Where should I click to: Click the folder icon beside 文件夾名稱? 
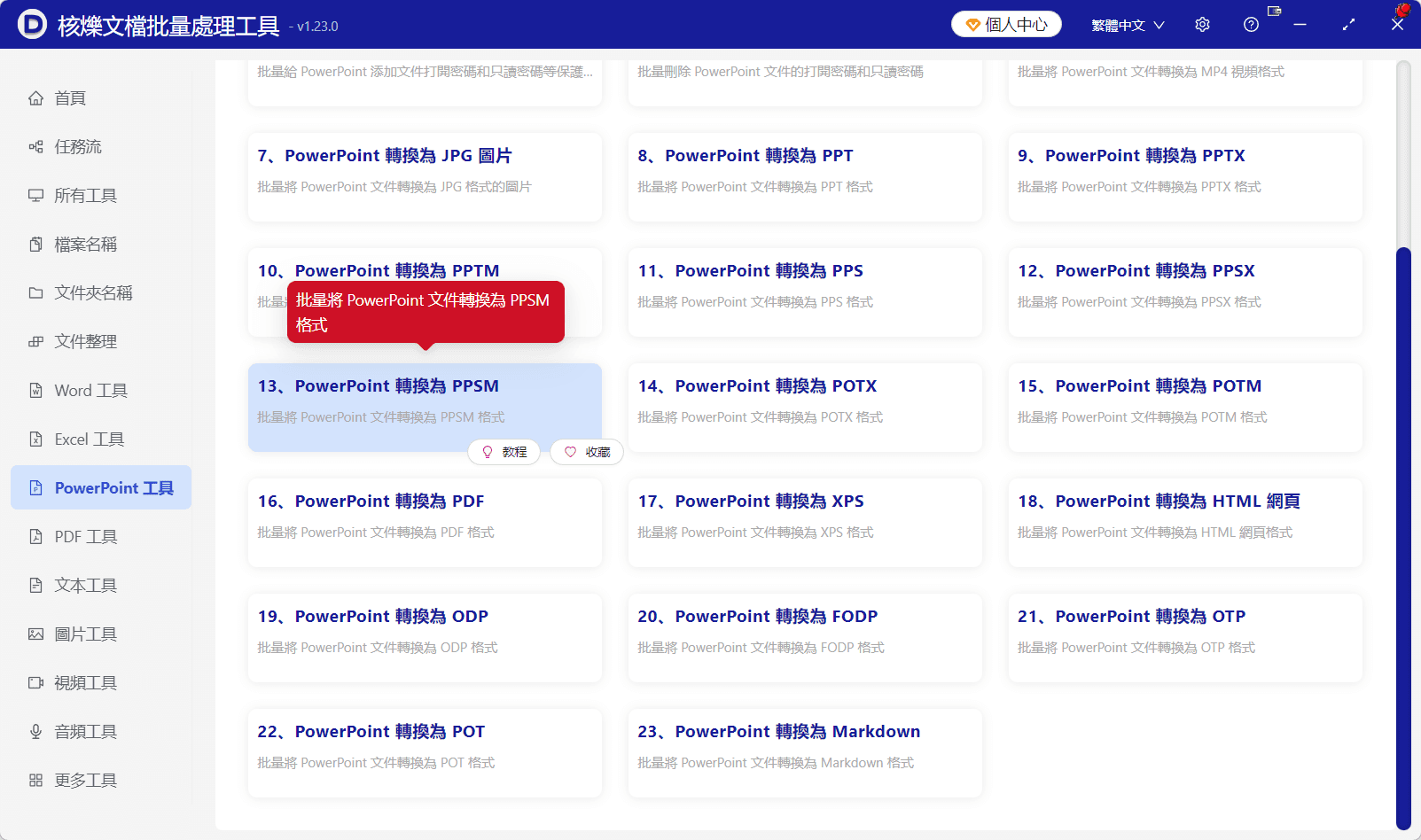tap(35, 293)
